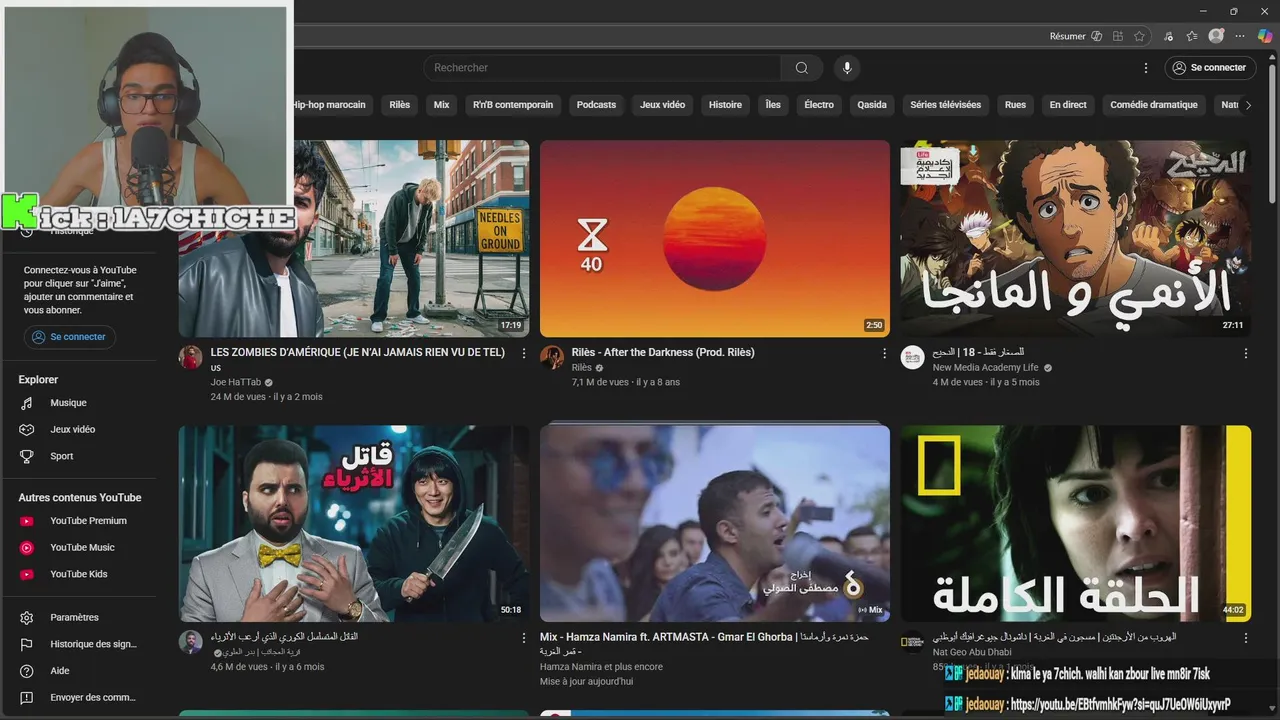This screenshot has height=720, width=1280.
Task: Play the knife killer 50:18 thumbnail
Action: 354,523
